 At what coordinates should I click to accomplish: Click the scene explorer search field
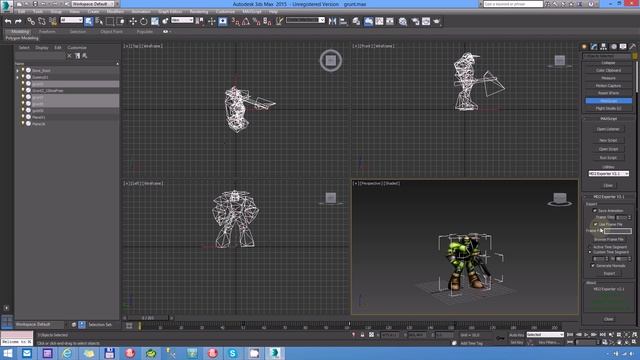click(x=40, y=56)
